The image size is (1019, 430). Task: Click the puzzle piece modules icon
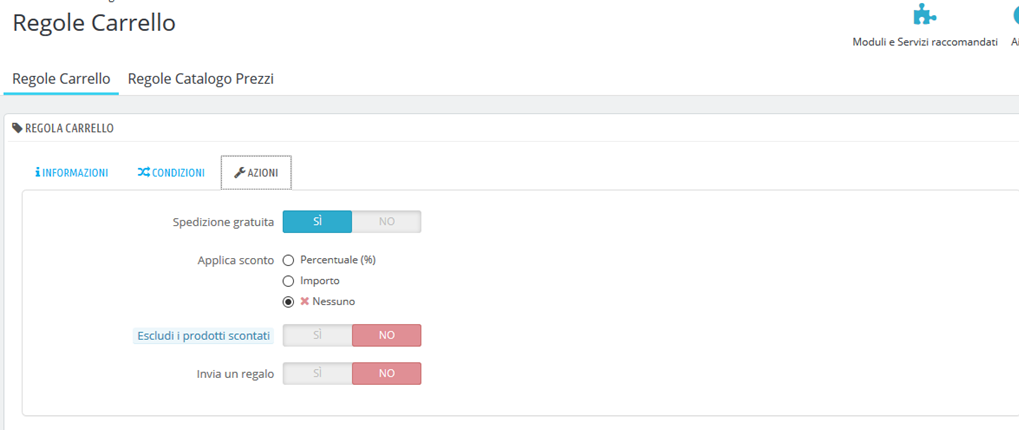tap(925, 15)
